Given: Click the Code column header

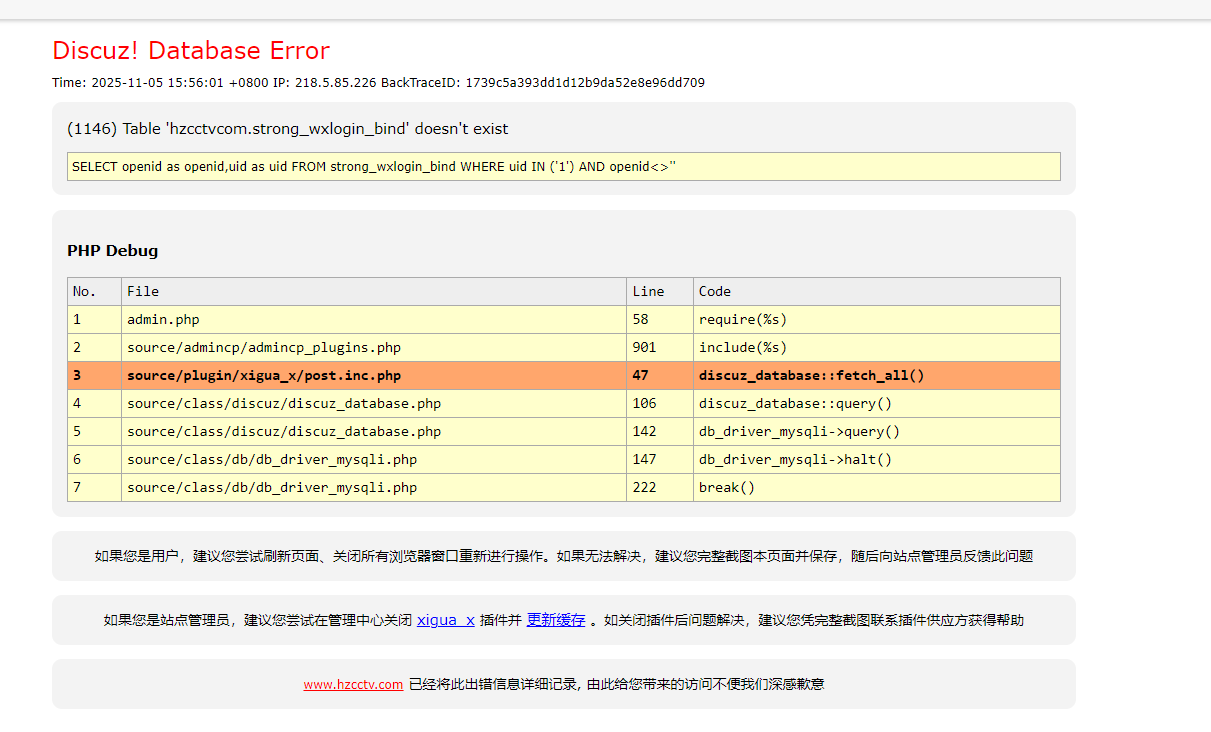Looking at the screenshot, I should coord(877,292).
